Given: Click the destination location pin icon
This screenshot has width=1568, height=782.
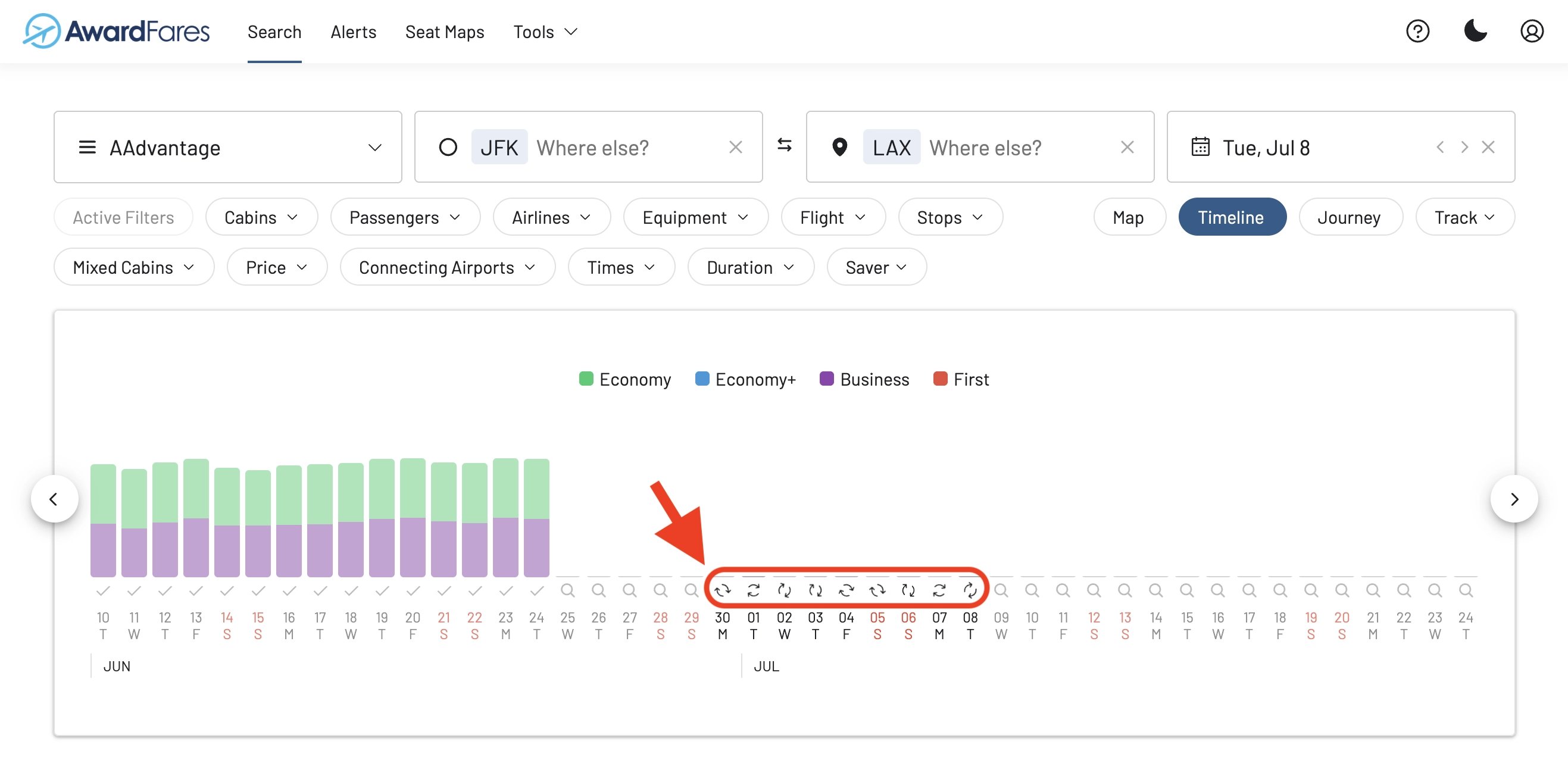Looking at the screenshot, I should (839, 146).
